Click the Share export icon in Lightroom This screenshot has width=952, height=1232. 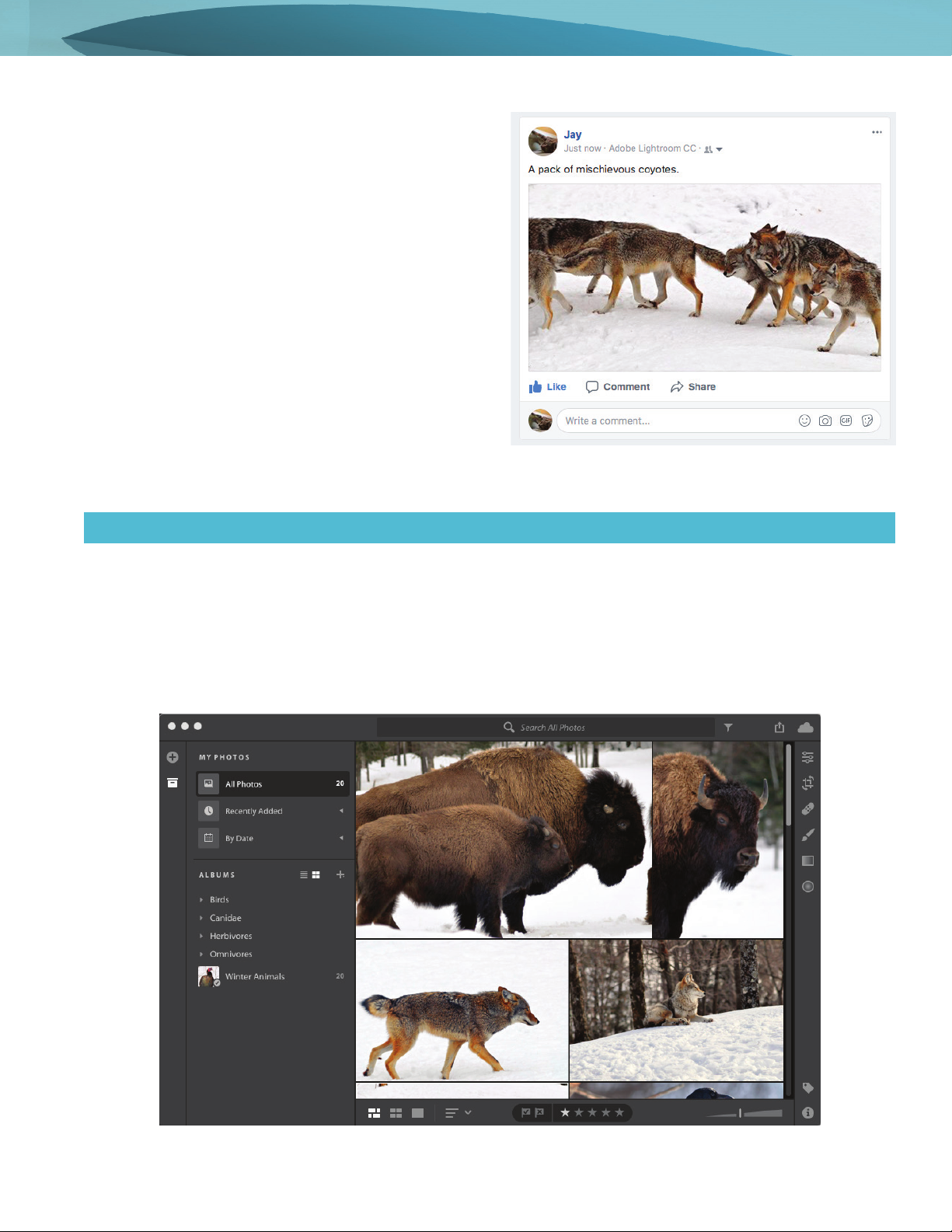[779, 727]
